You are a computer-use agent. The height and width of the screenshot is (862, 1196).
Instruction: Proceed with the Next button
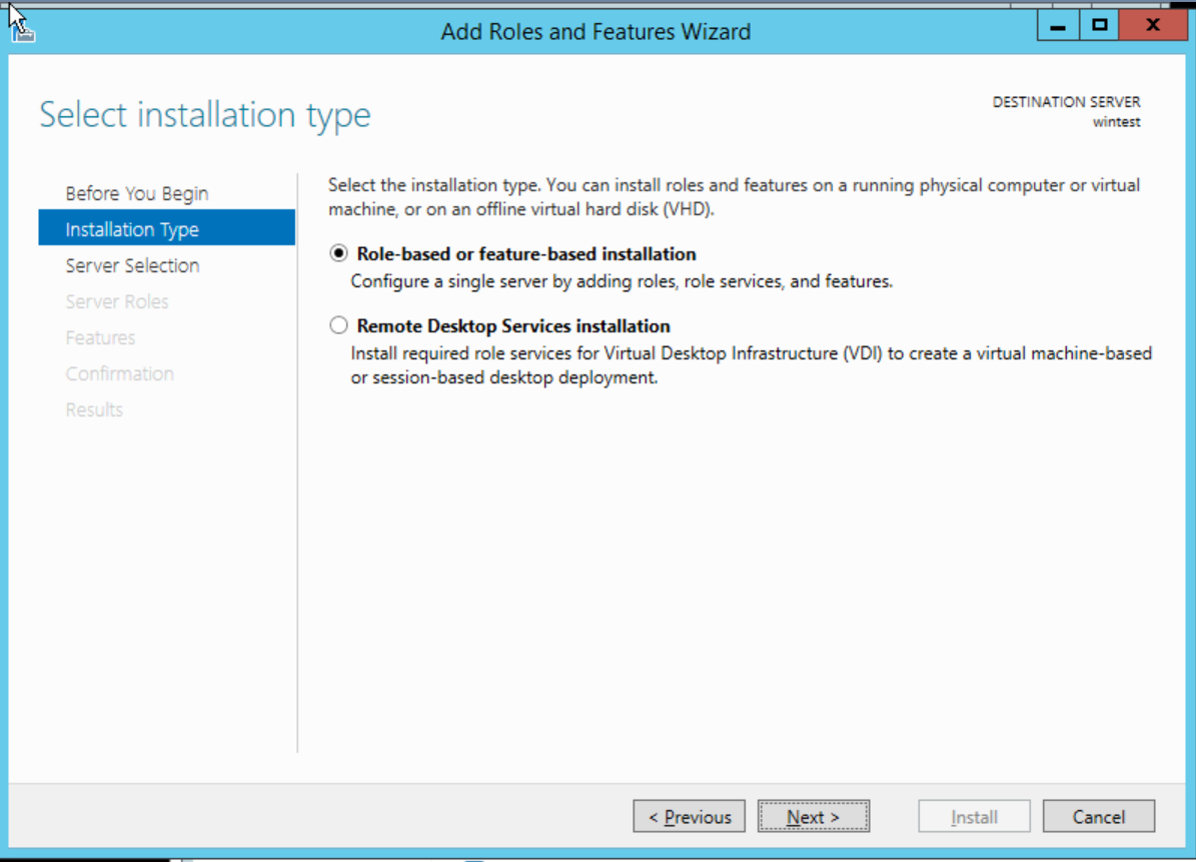[x=813, y=816]
